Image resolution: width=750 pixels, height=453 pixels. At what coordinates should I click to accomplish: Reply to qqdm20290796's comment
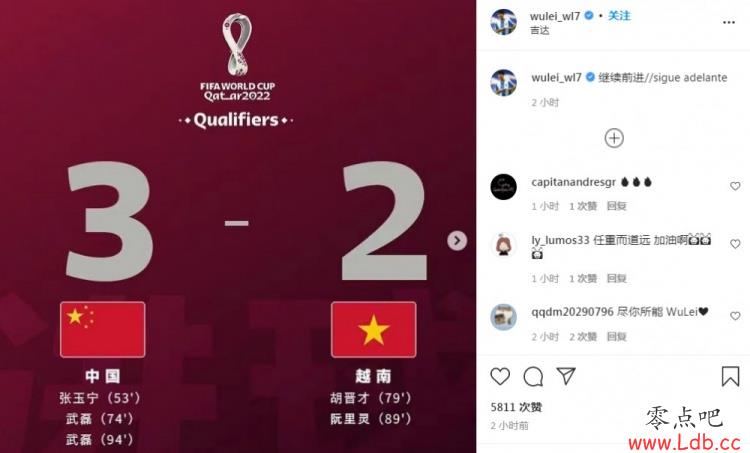617,337
